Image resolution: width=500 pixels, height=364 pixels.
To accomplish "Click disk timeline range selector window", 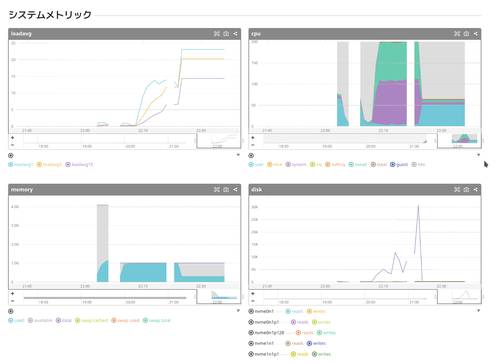I will 459,297.
